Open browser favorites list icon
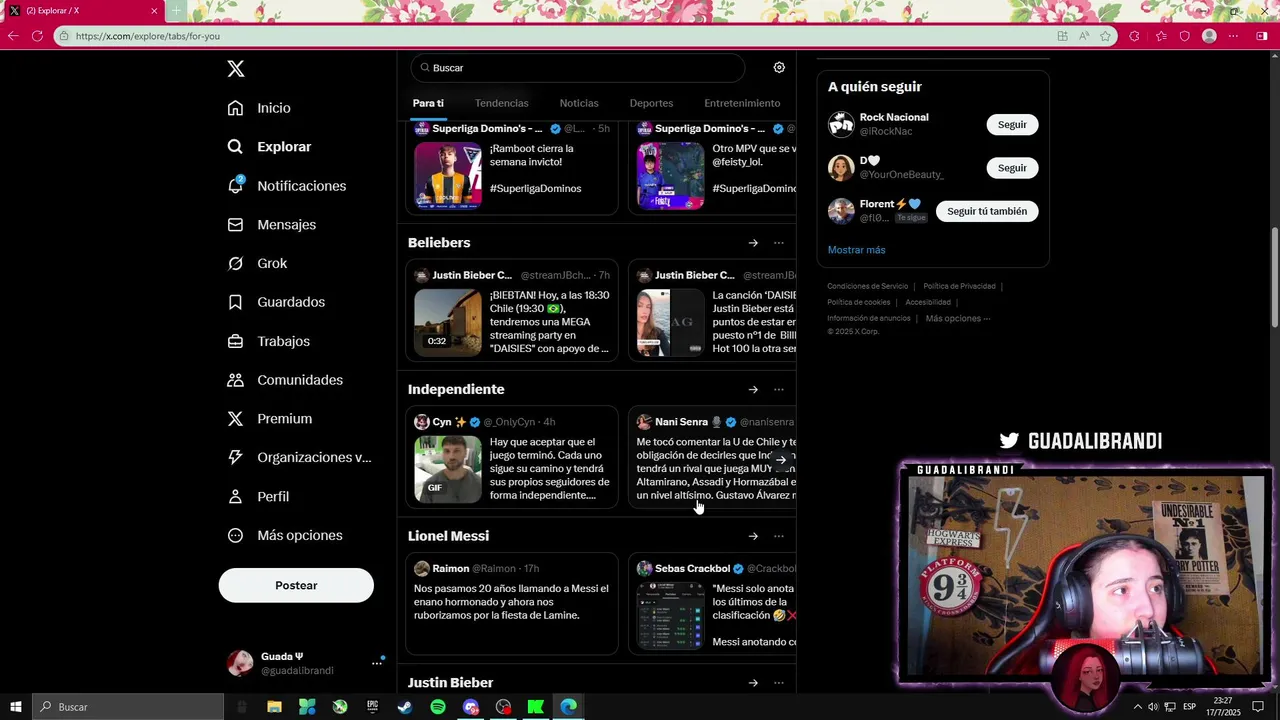The image size is (1280, 720). click(1160, 36)
